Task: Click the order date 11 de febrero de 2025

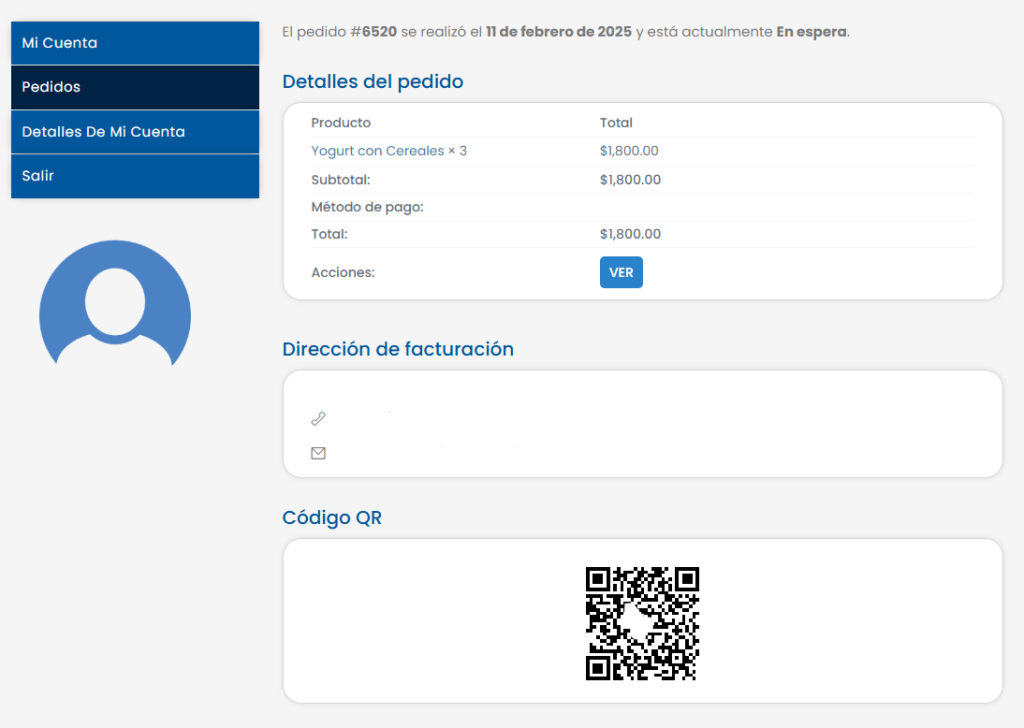Action: (x=558, y=32)
